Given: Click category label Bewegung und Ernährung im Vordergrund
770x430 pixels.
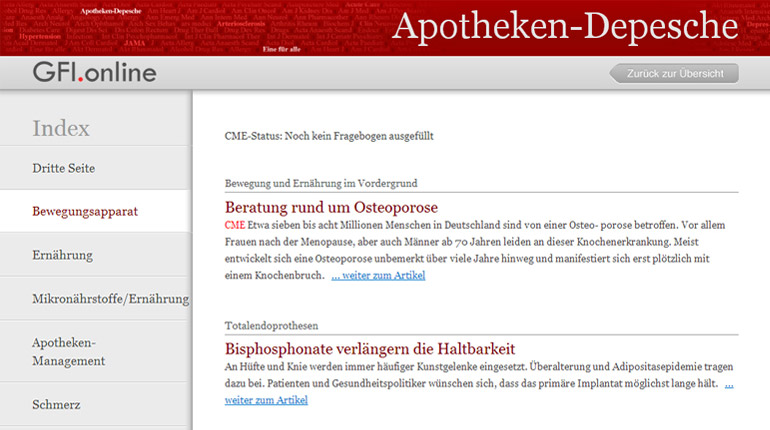Looking at the screenshot, I should (321, 184).
